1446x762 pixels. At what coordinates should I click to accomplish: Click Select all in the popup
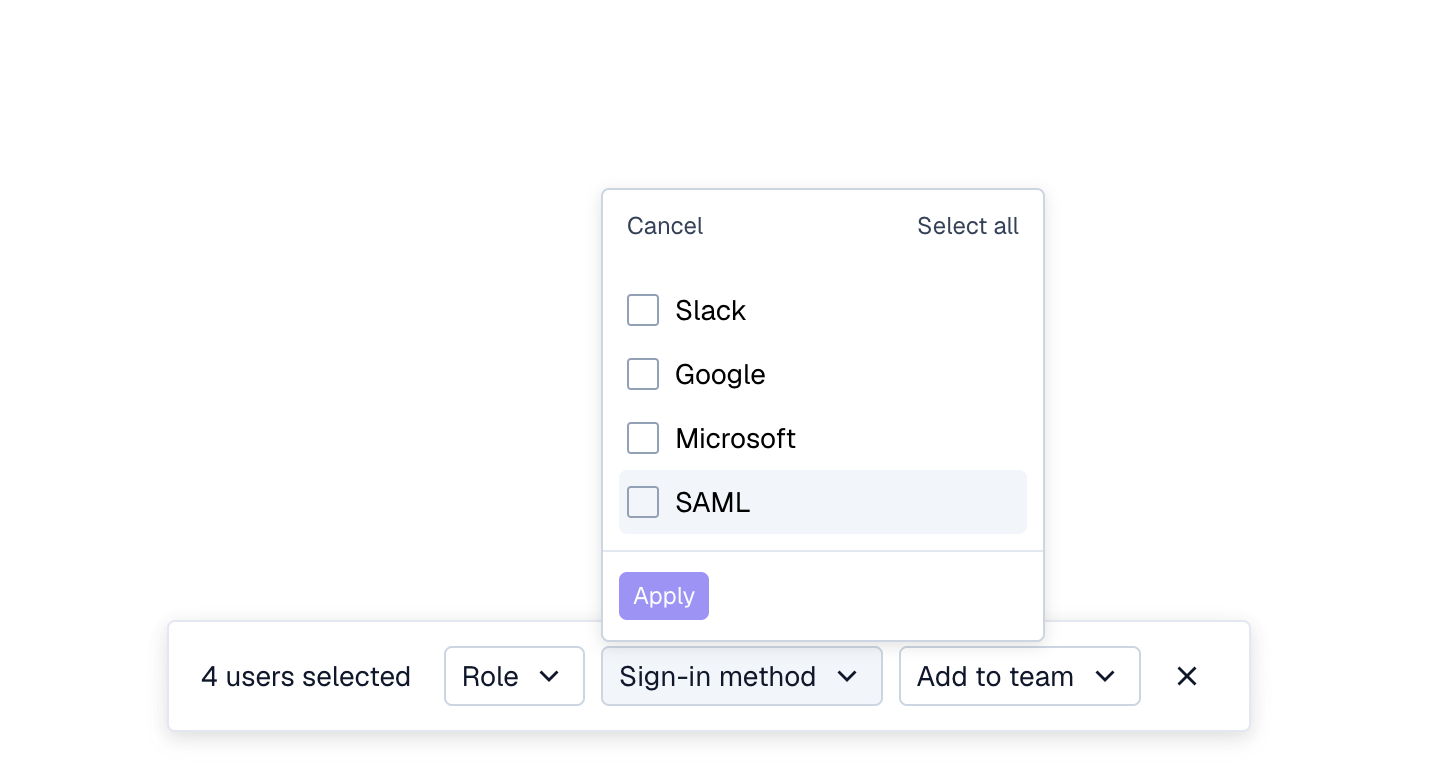coord(968,226)
